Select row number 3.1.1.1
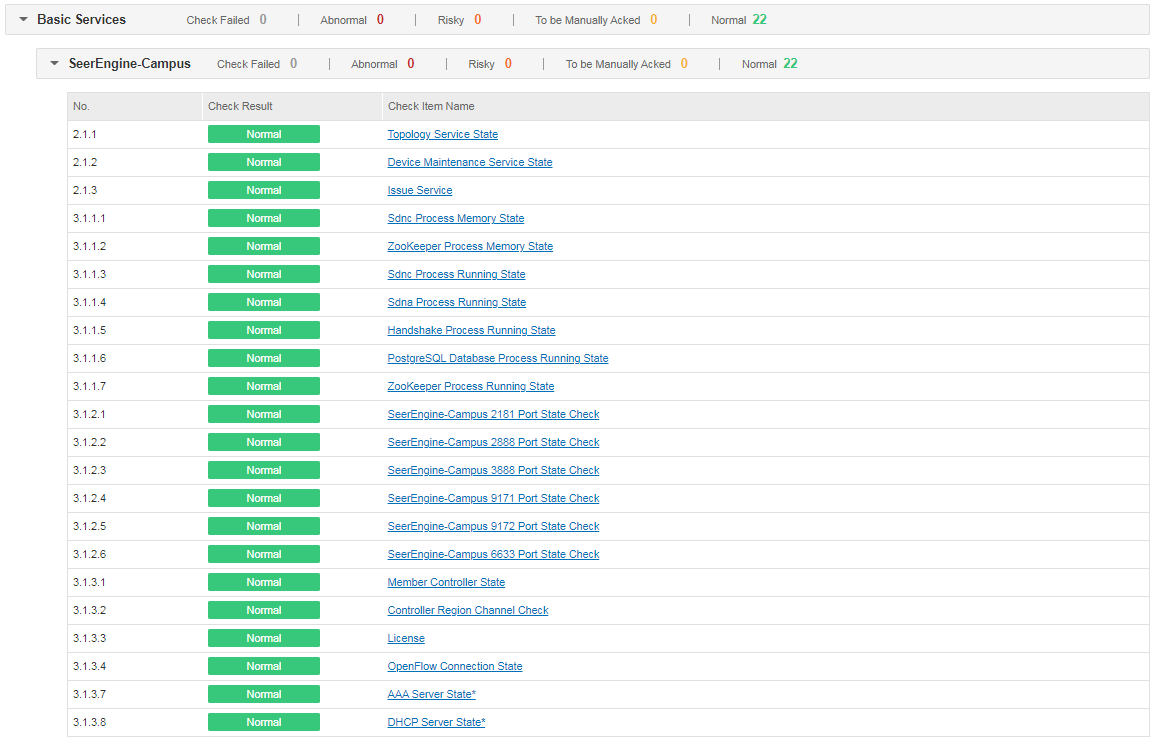The height and width of the screenshot is (746, 1156). 89,218
